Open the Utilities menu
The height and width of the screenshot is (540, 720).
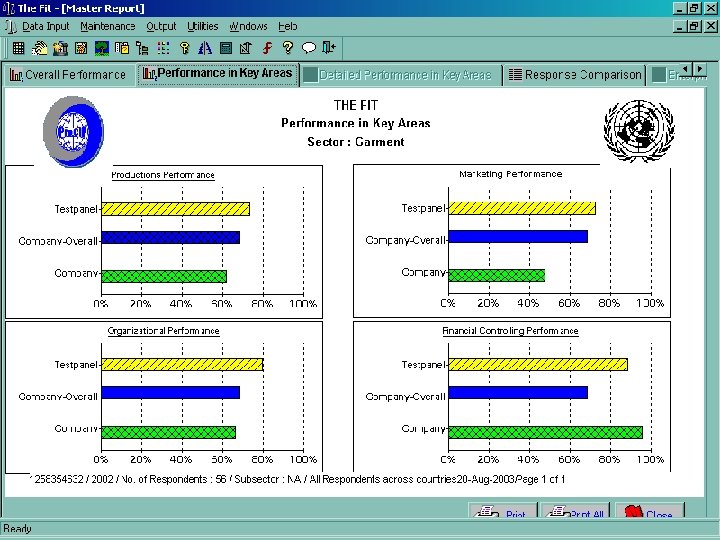202,27
